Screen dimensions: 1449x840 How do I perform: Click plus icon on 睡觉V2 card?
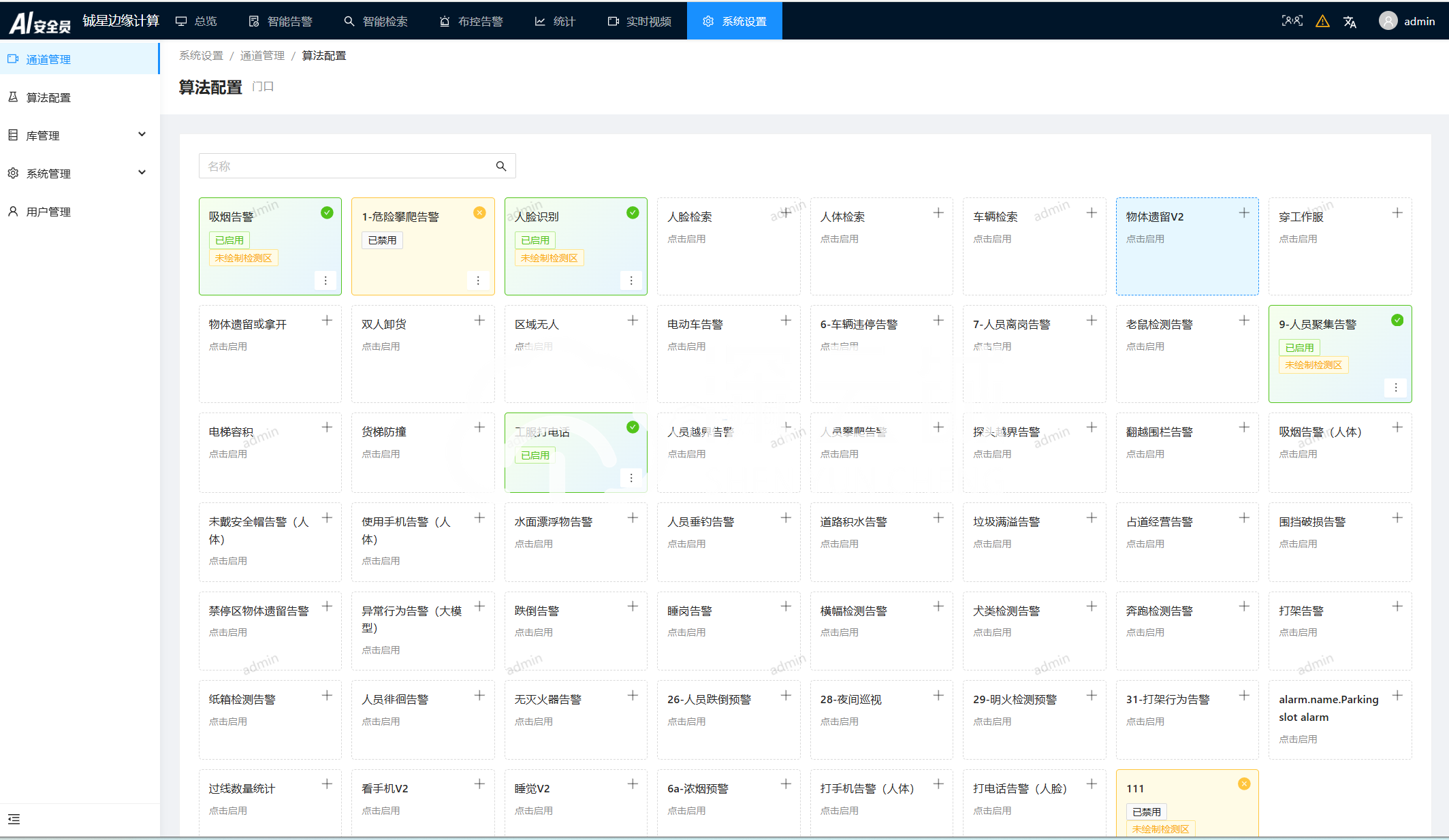[633, 784]
